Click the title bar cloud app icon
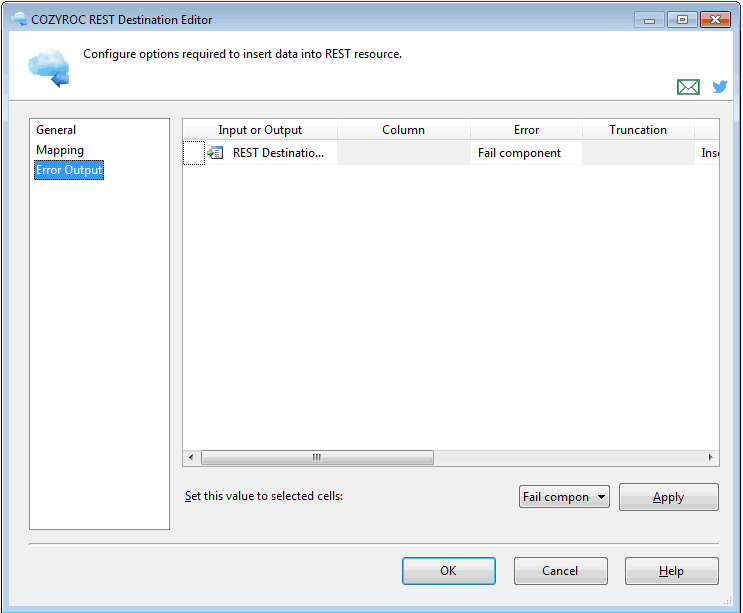Screen dimensions: 743x613 (x=19, y=19)
